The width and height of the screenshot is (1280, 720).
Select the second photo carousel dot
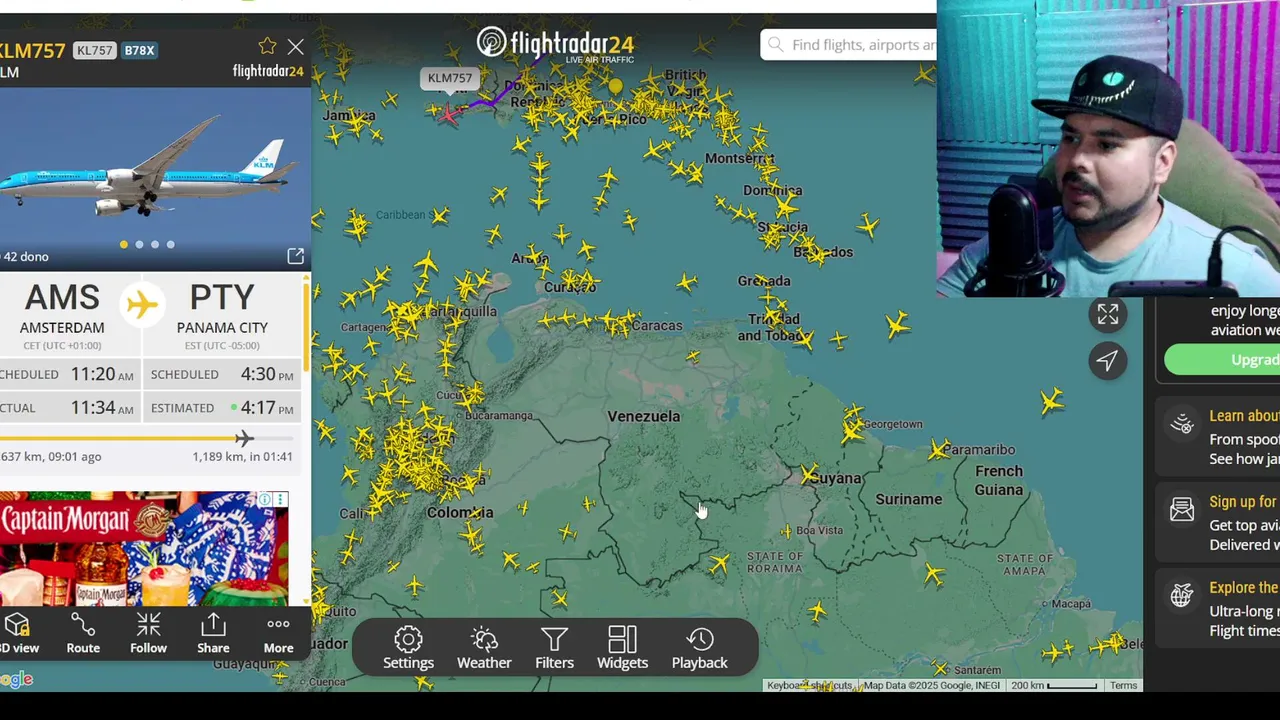pyautogui.click(x=139, y=244)
